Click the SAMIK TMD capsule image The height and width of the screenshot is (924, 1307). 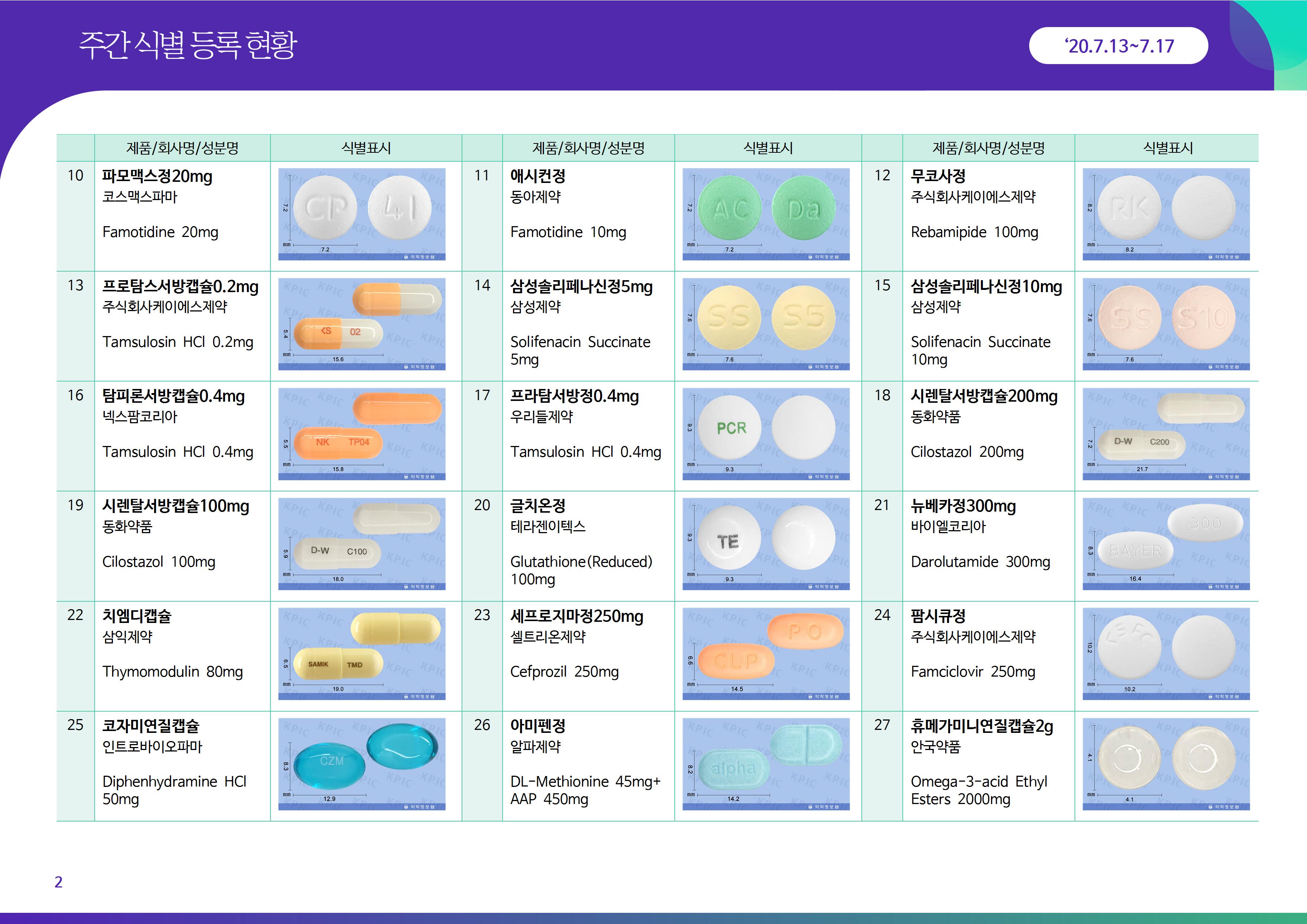point(361,654)
